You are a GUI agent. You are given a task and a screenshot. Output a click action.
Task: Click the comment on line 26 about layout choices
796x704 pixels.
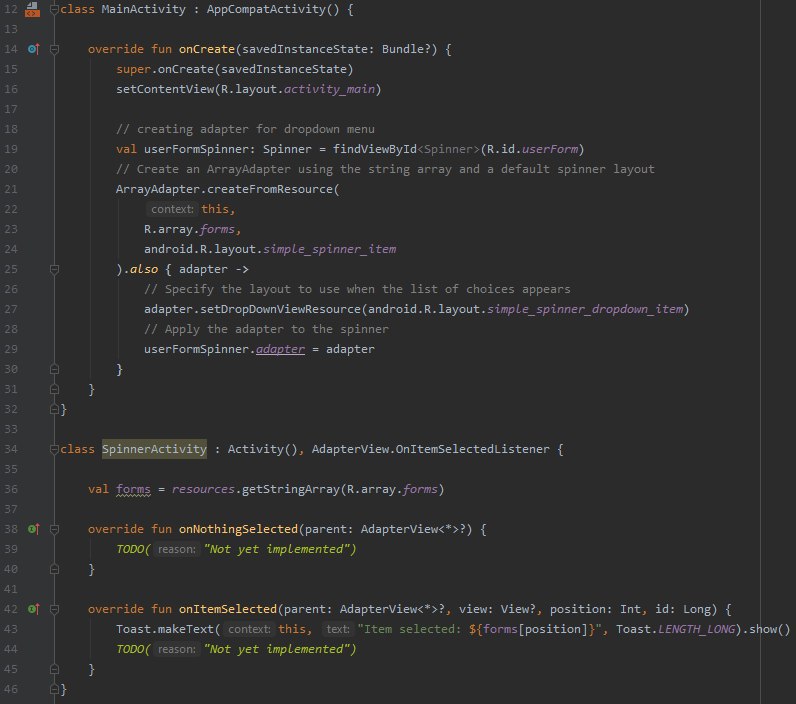click(357, 289)
